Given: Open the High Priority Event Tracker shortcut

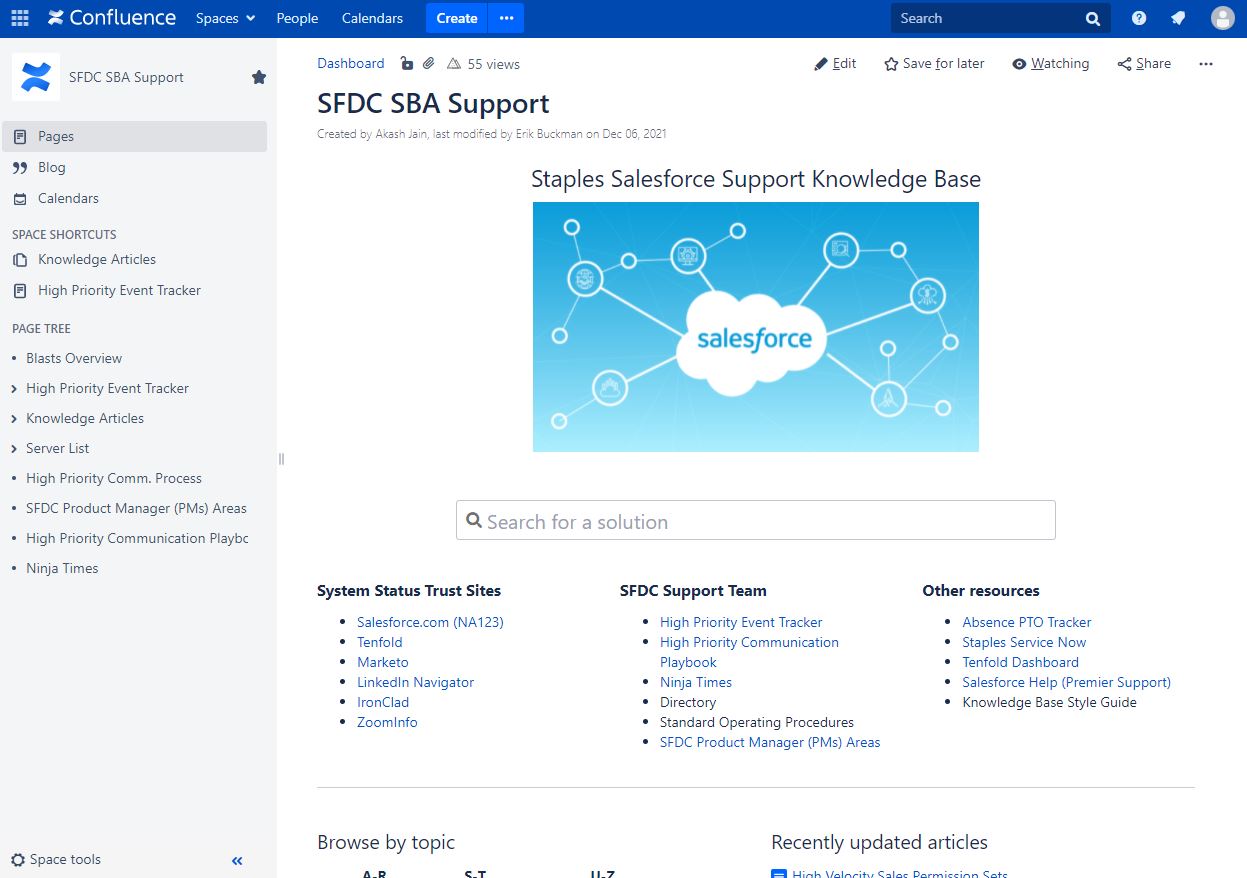Looking at the screenshot, I should 119,290.
